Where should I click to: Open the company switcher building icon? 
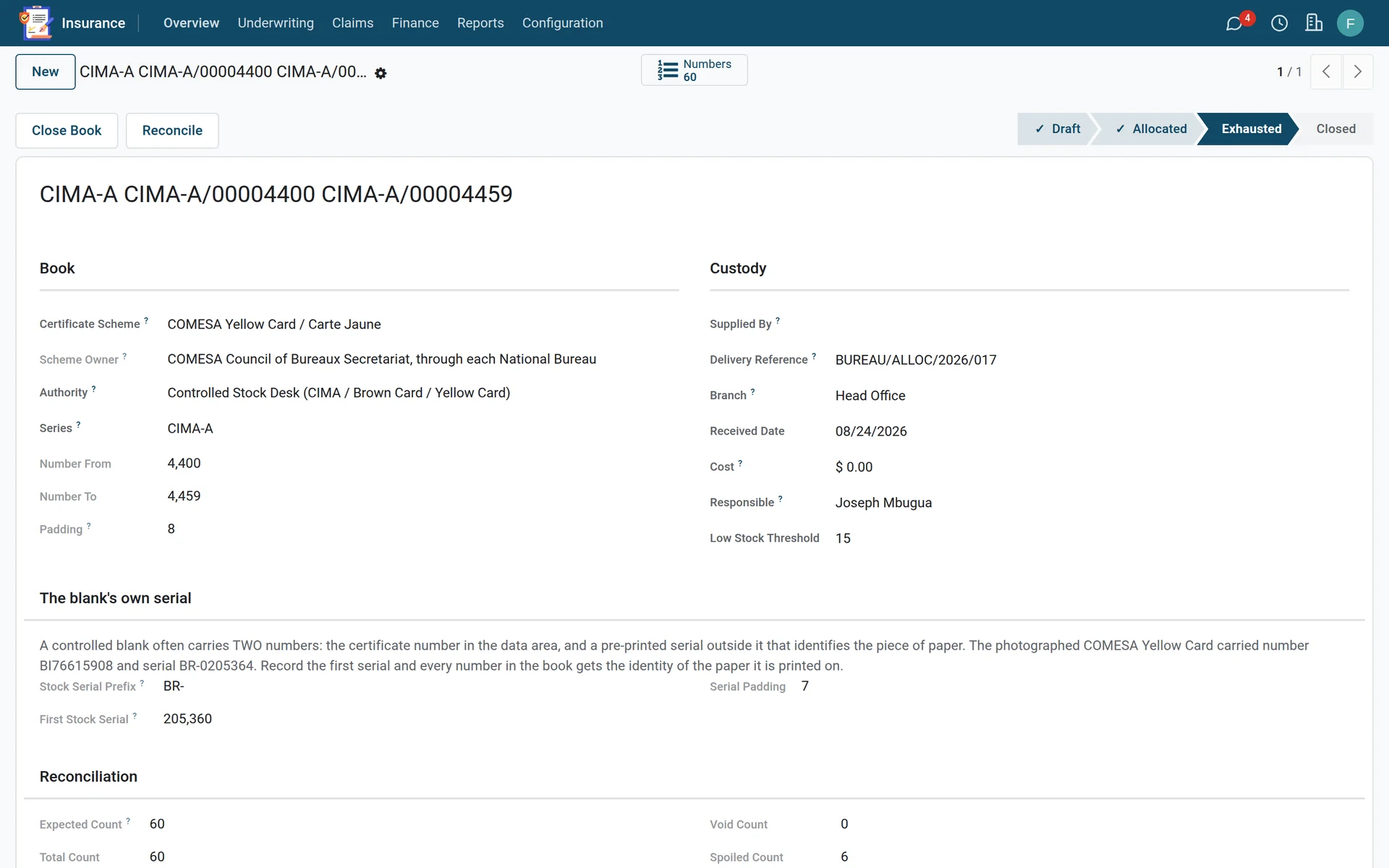1314,23
